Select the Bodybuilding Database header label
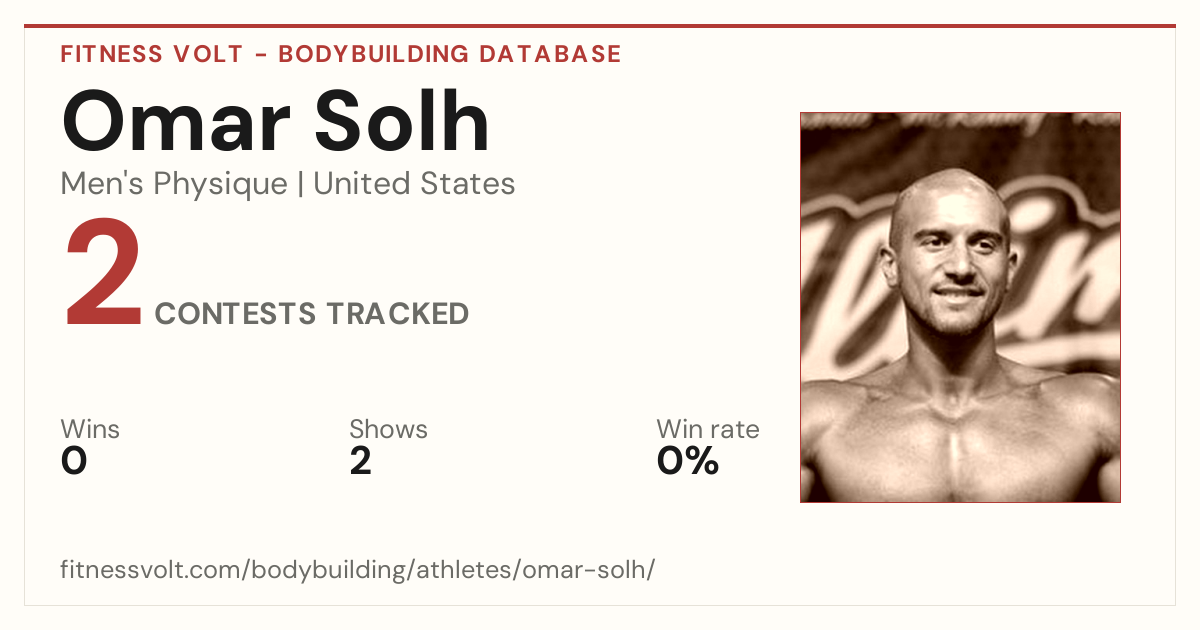1200x630 pixels. (450, 54)
